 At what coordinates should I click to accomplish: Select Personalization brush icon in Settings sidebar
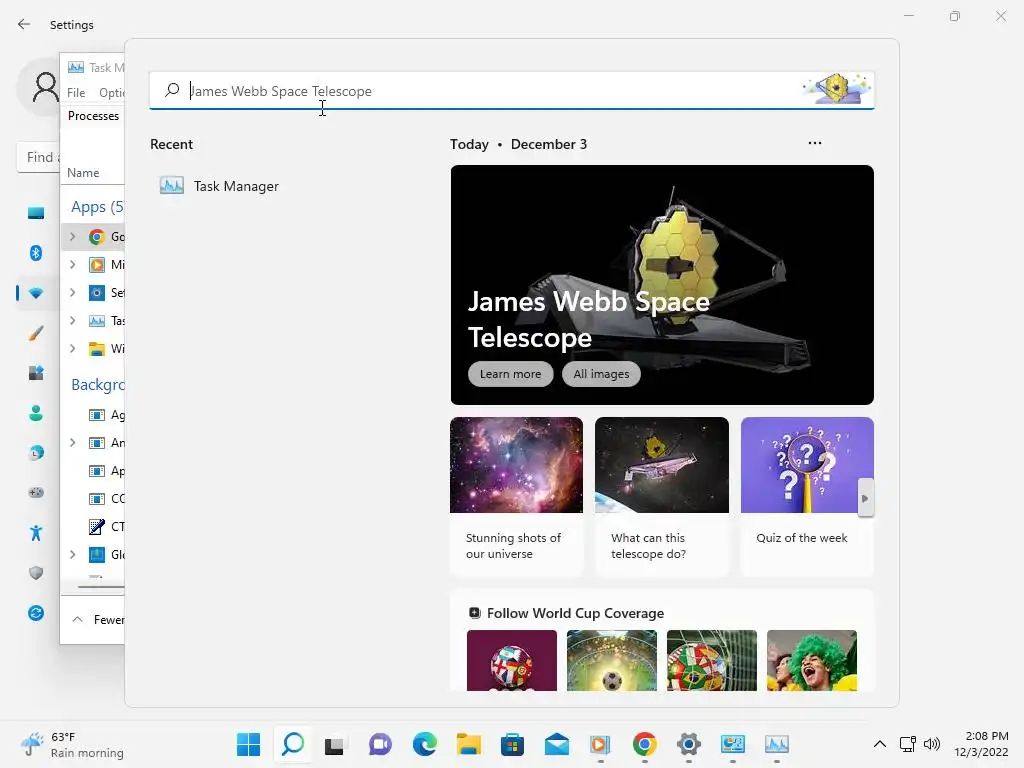coord(36,333)
